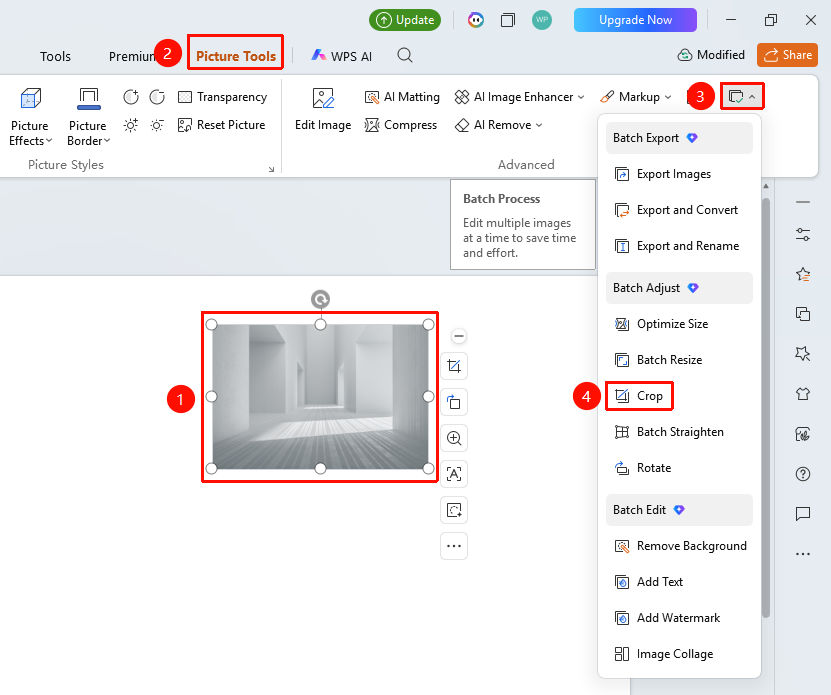Choose Add Watermark from the menu
The height and width of the screenshot is (695, 831).
[679, 618]
